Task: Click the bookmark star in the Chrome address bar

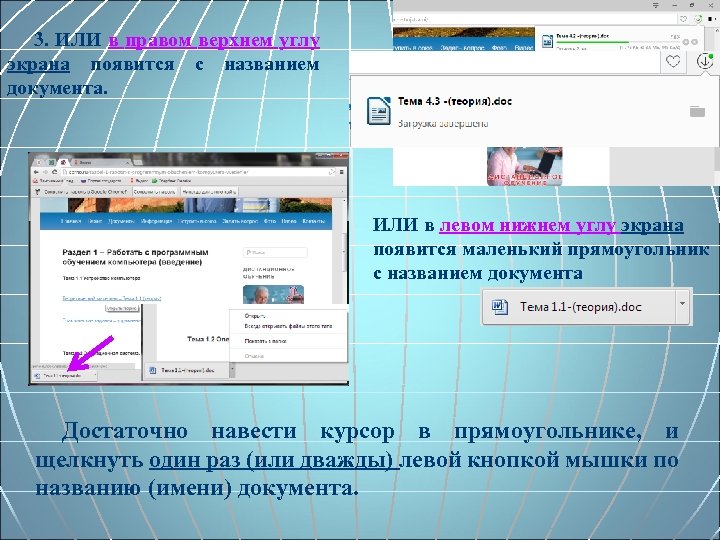Action: click(332, 172)
